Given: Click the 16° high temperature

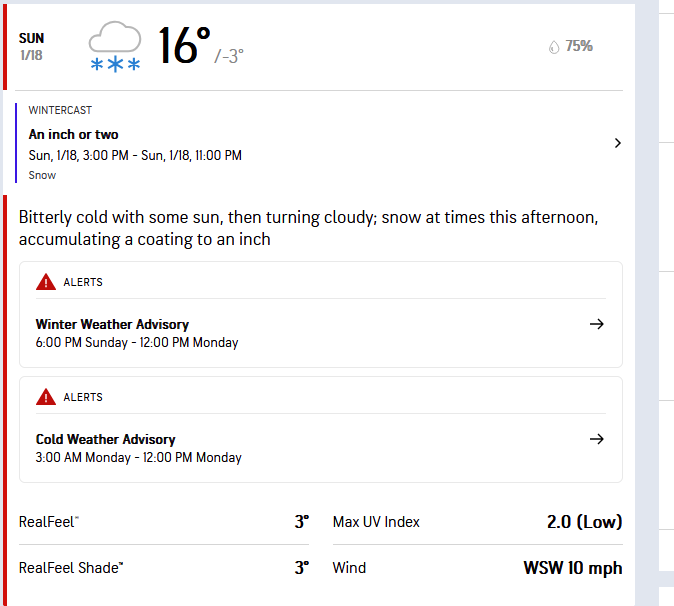Looking at the screenshot, I should 184,45.
